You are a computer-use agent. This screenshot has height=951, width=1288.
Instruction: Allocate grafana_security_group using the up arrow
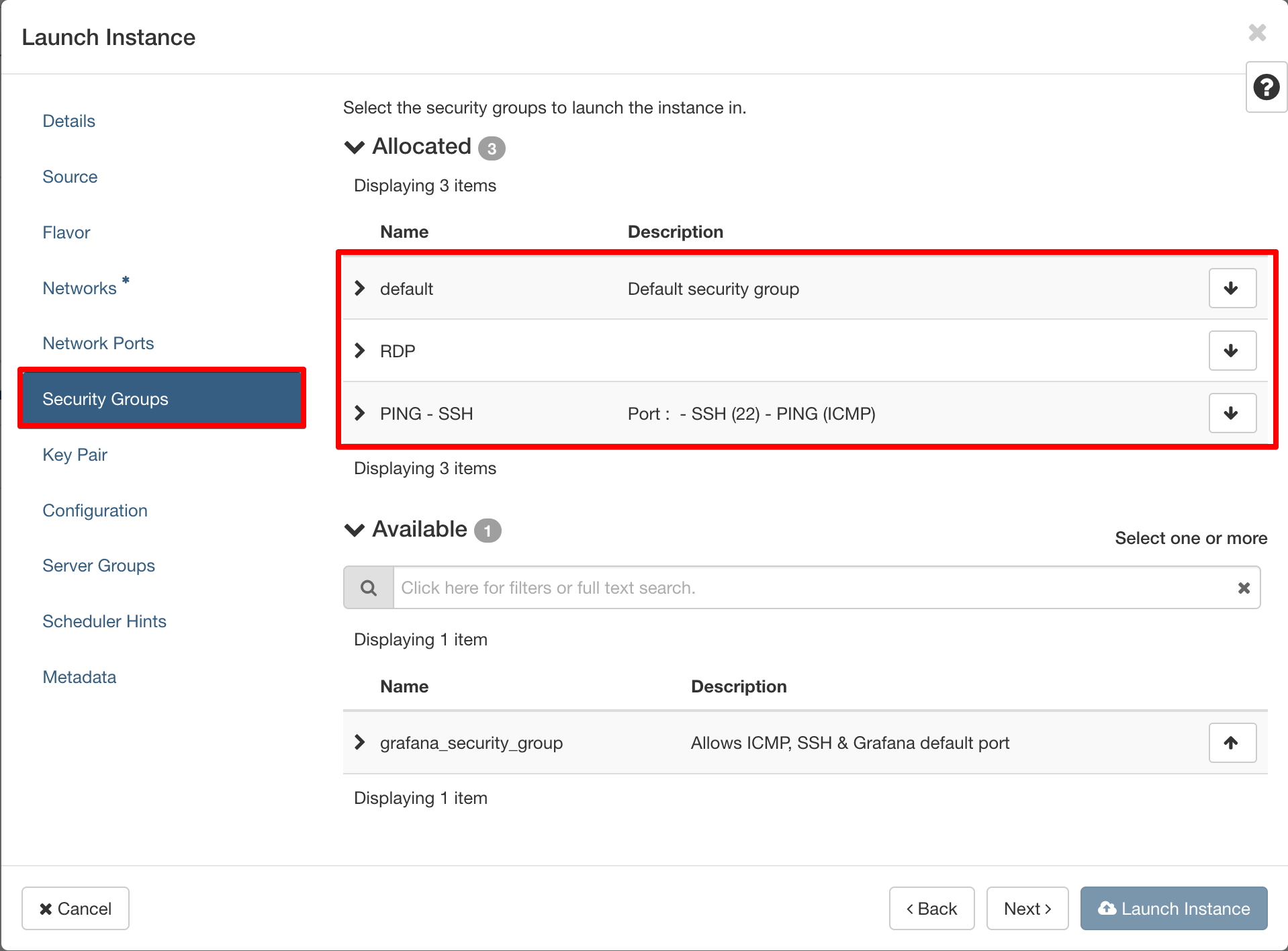coord(1232,743)
